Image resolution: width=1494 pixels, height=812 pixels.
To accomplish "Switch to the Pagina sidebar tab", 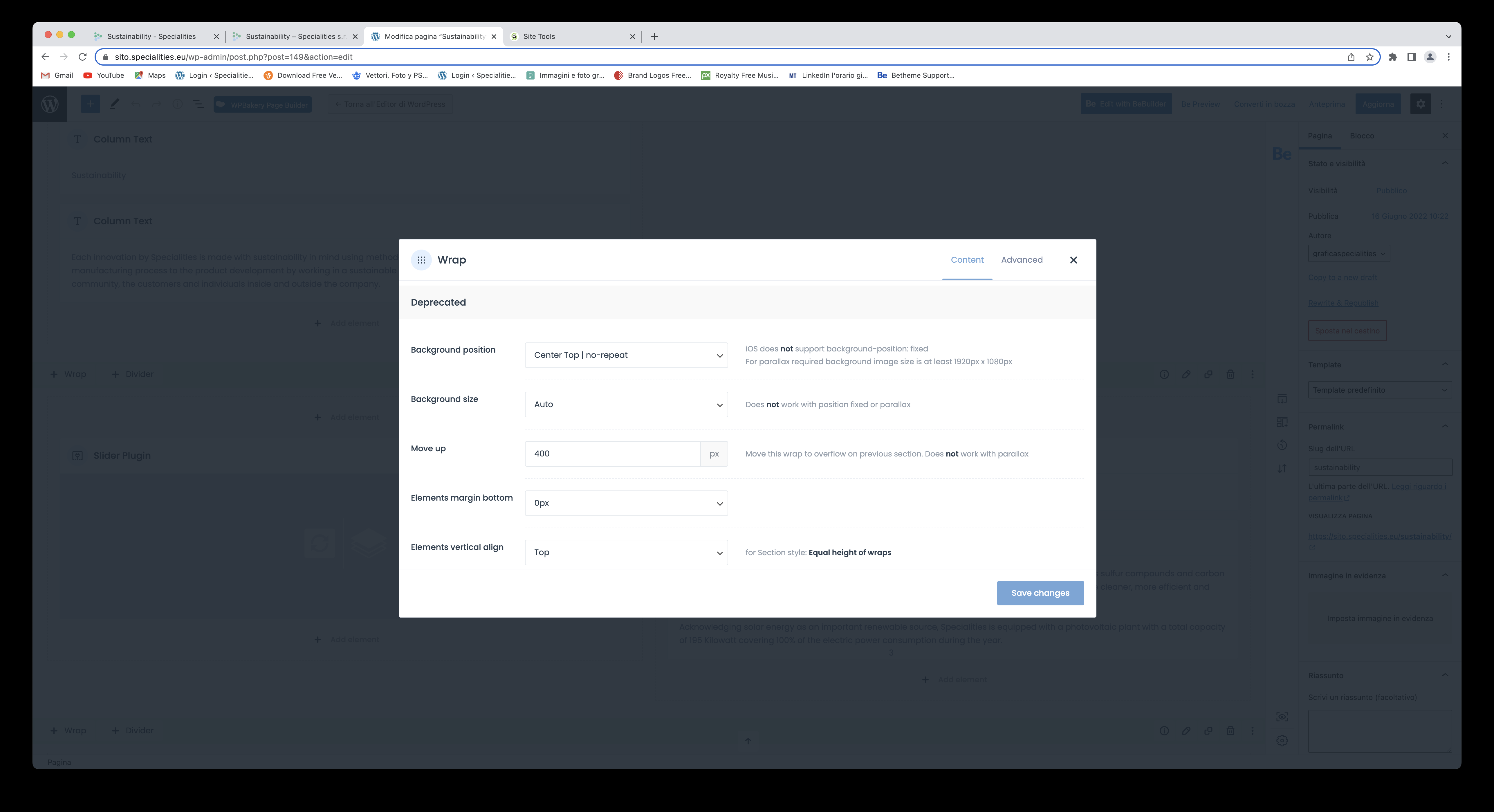I will [1319, 136].
